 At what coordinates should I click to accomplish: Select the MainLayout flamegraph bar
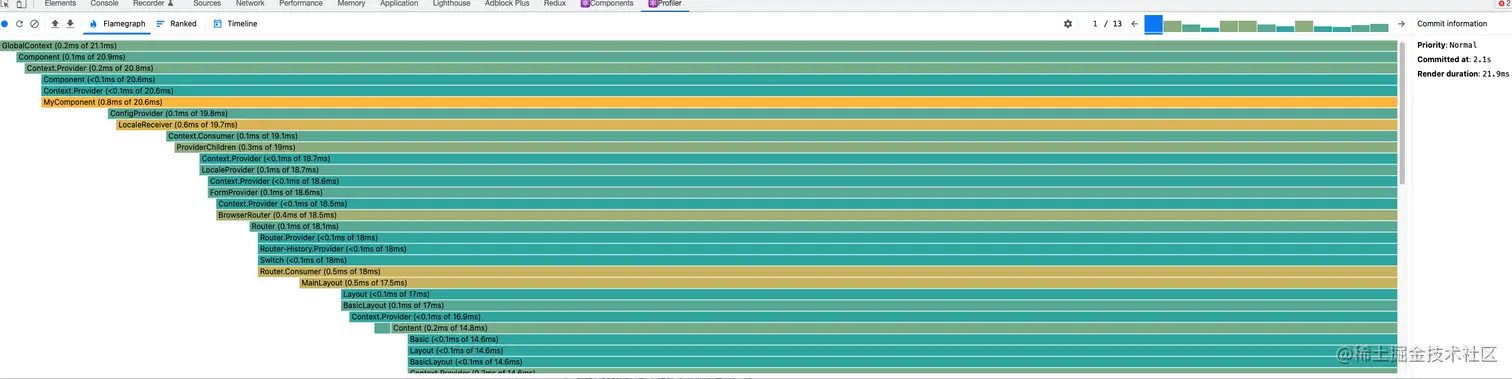848,283
